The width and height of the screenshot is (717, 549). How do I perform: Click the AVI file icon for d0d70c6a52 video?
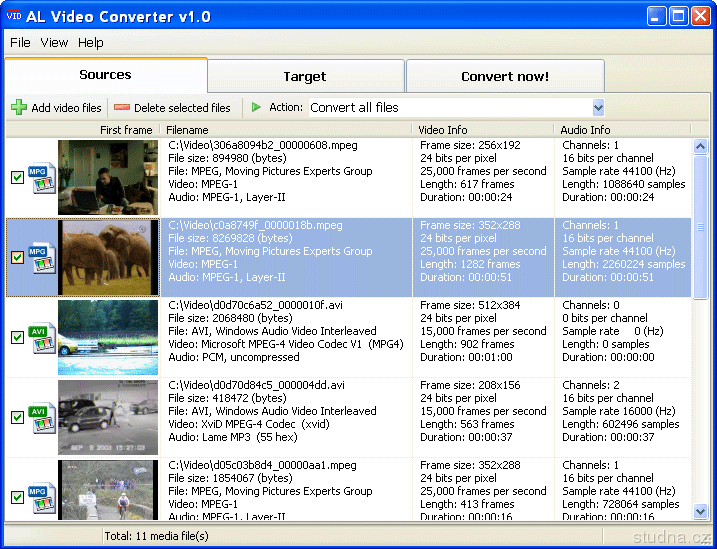pos(41,337)
